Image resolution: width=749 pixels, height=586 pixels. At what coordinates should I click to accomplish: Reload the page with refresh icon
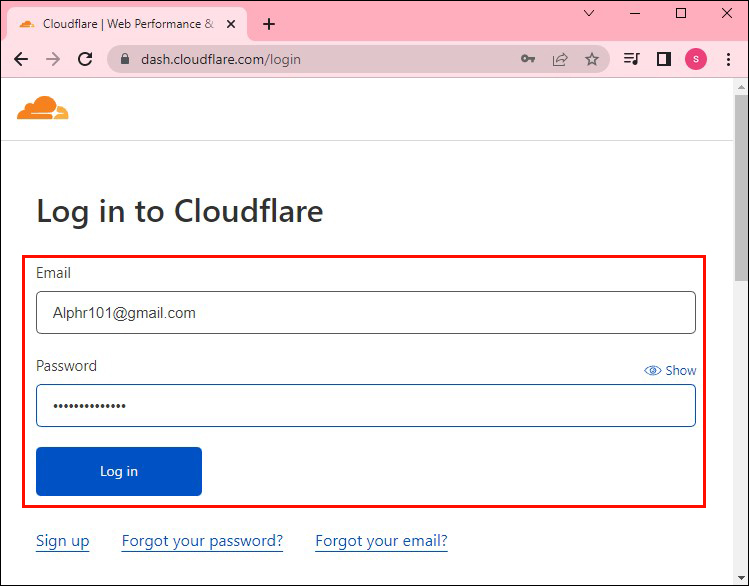[85, 59]
